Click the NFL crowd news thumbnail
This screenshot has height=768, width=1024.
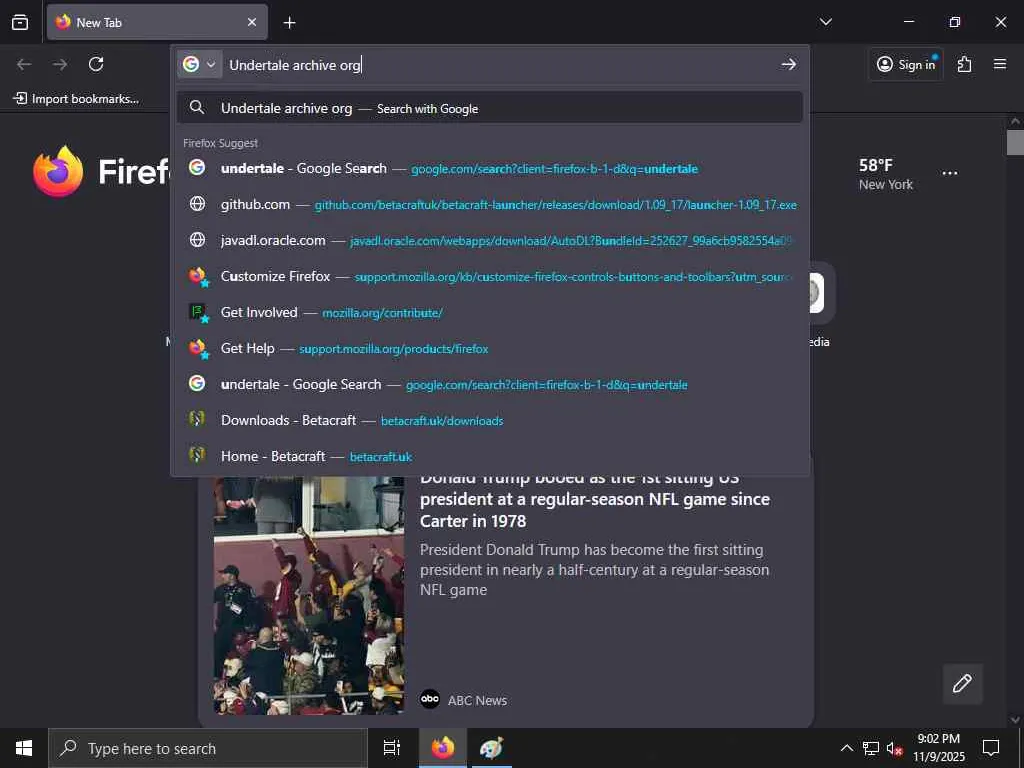pyautogui.click(x=309, y=596)
